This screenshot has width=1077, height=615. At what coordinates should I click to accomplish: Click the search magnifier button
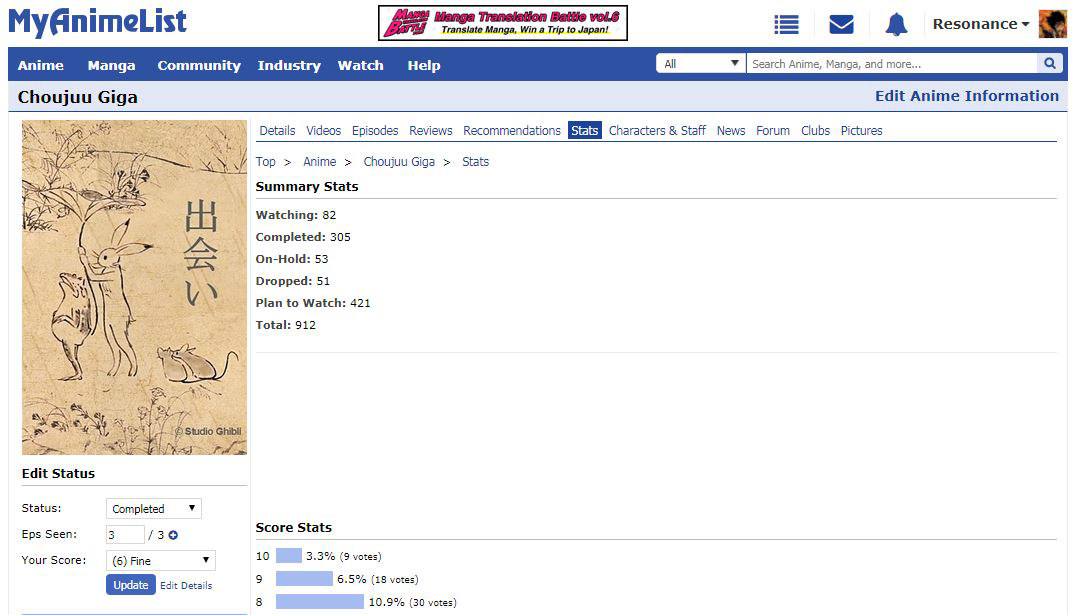point(1050,64)
